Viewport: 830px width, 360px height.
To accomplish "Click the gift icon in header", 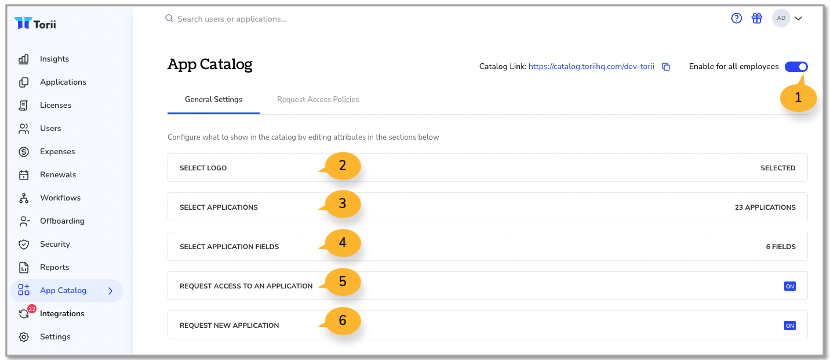I will tap(757, 19).
